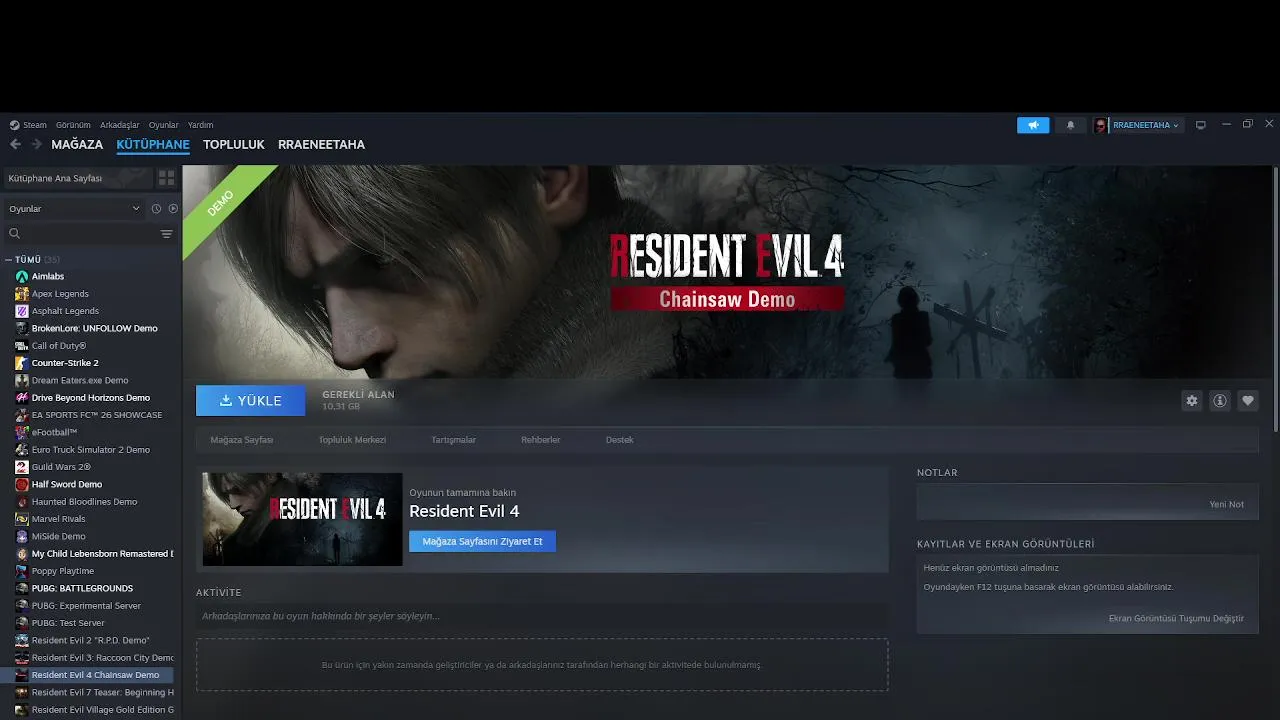Open the Steam menu
This screenshot has height=720, width=1280.
coord(35,125)
